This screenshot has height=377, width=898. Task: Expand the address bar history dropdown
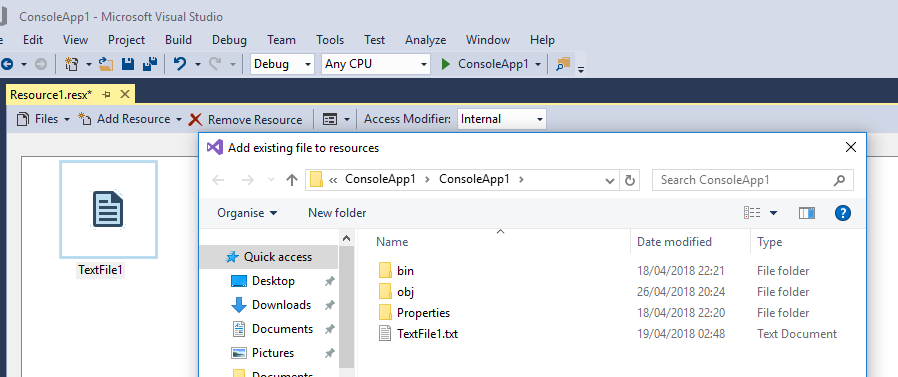610,180
